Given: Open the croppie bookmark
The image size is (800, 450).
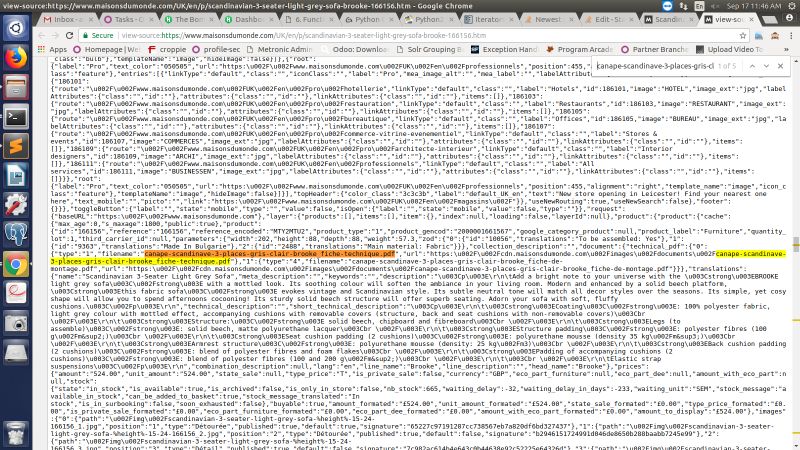Looking at the screenshot, I should (167, 49).
